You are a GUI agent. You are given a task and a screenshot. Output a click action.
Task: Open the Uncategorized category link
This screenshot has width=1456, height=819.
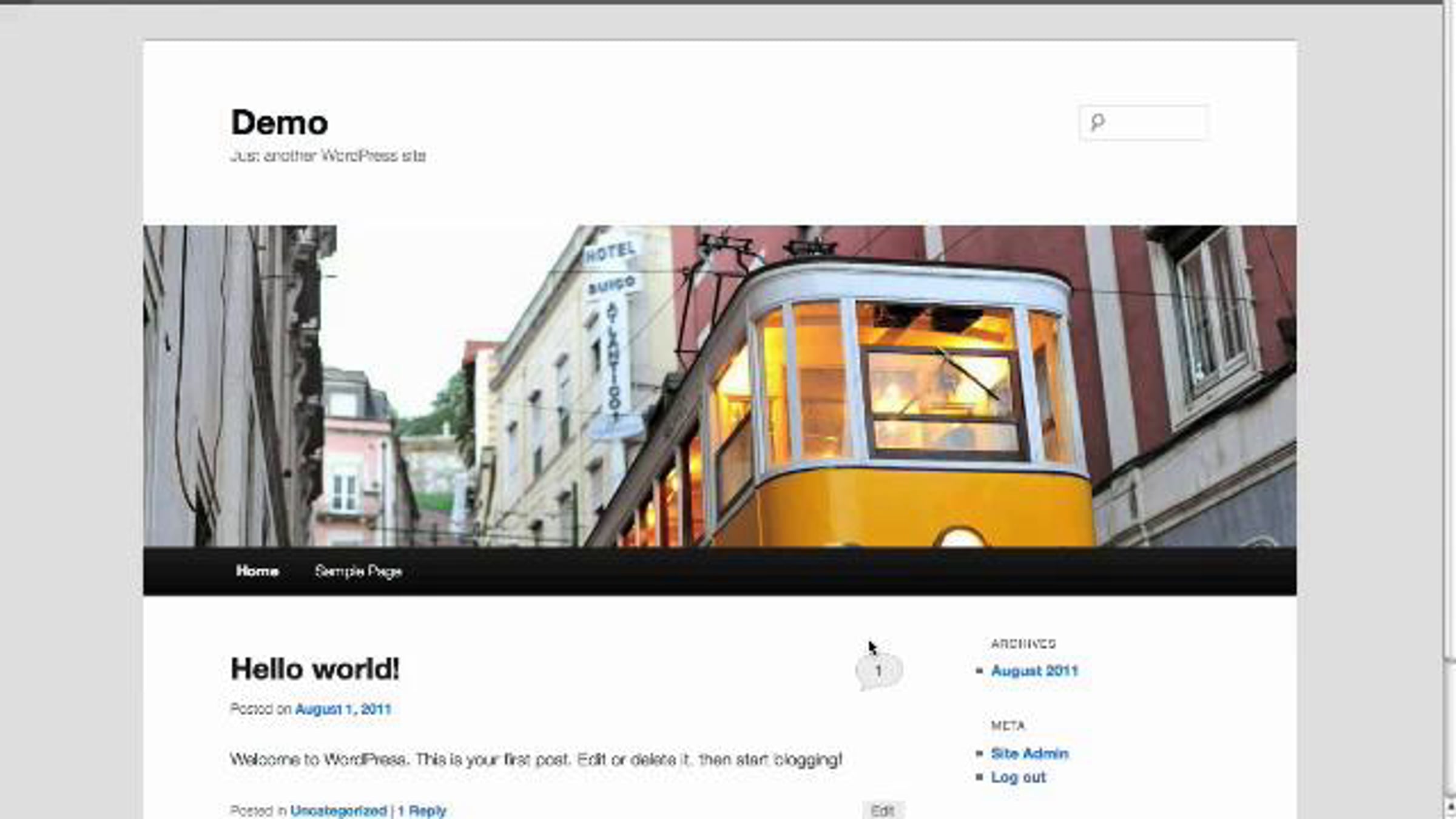(338, 811)
